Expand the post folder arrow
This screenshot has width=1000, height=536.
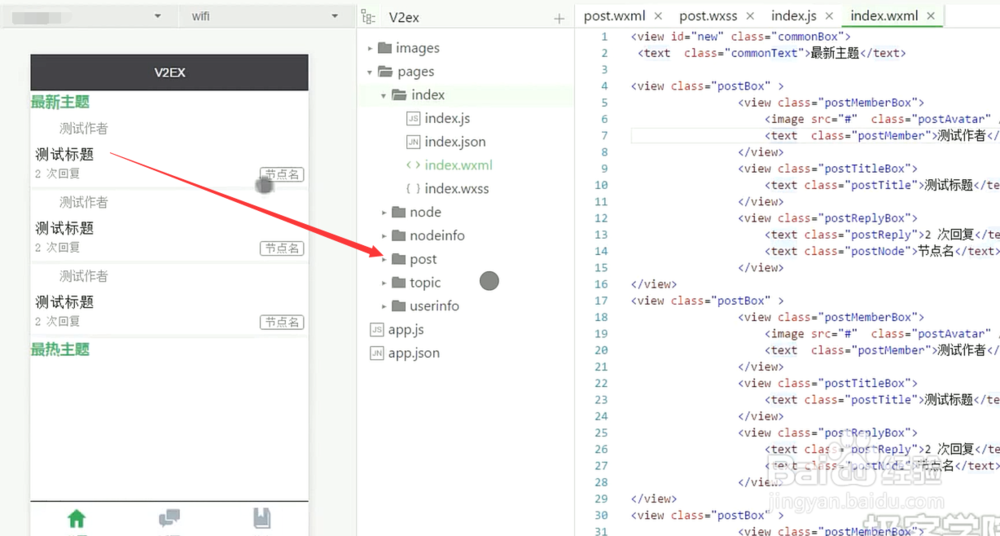tap(384, 260)
